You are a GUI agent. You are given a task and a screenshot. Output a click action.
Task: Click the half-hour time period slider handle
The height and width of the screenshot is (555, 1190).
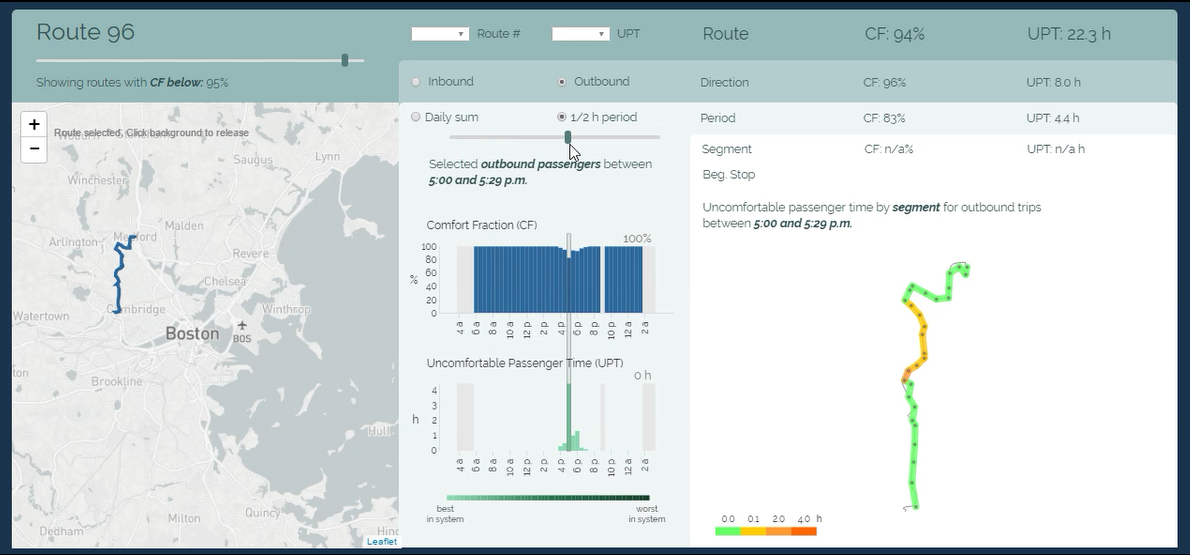(568, 137)
